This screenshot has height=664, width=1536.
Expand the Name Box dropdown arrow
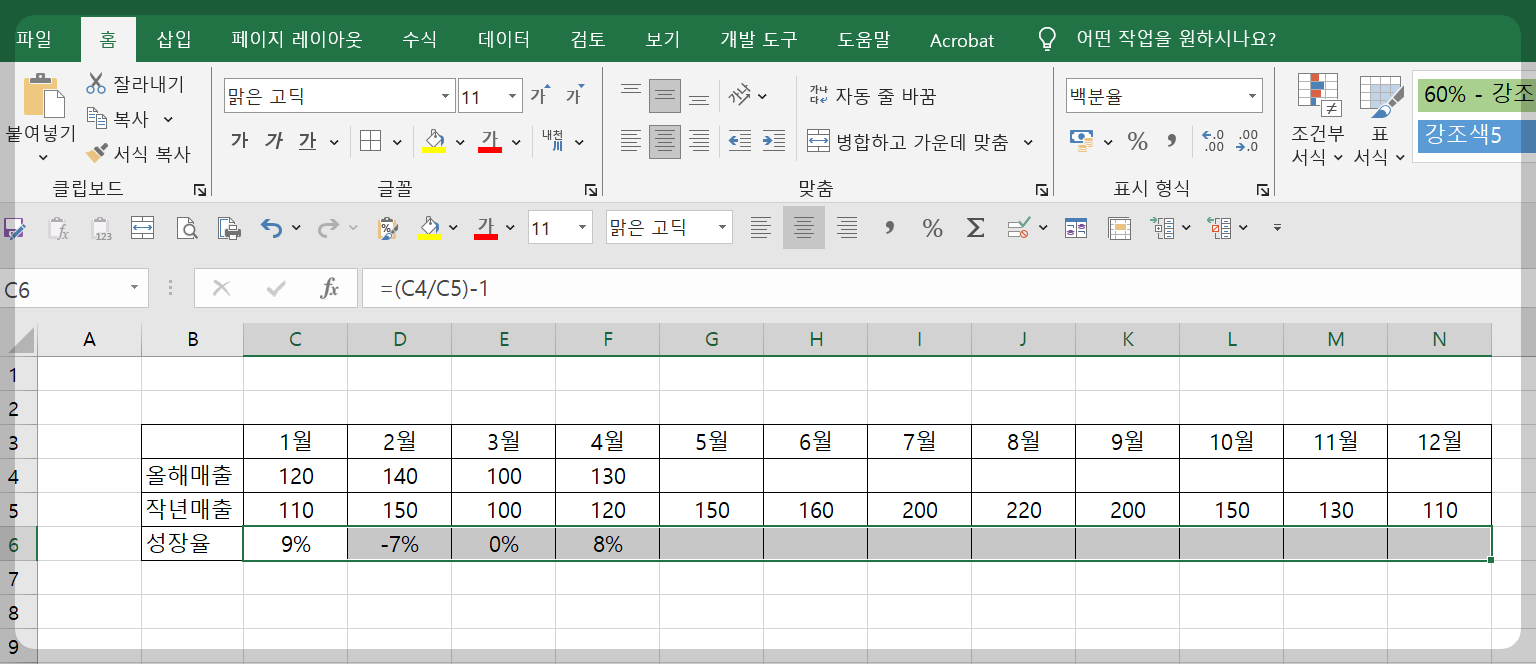click(x=134, y=289)
